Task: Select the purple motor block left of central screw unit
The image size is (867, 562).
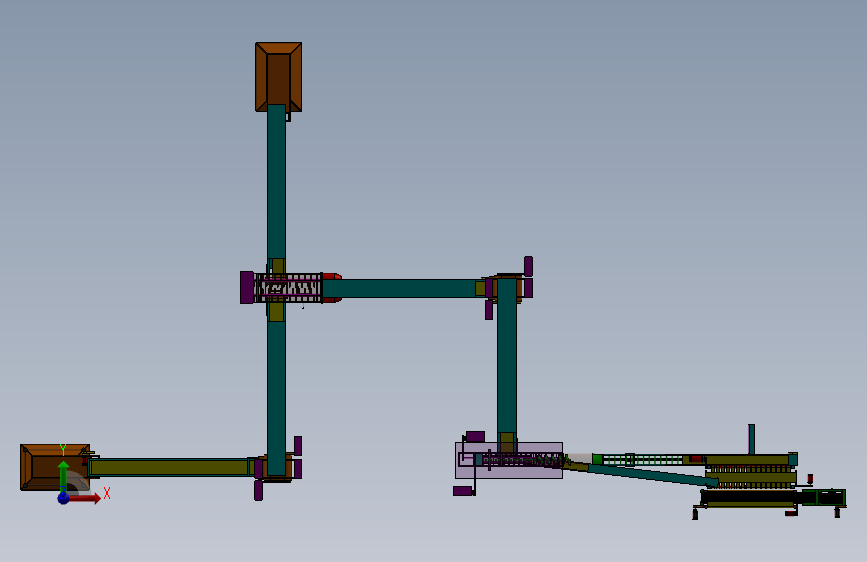Action: coord(247,288)
